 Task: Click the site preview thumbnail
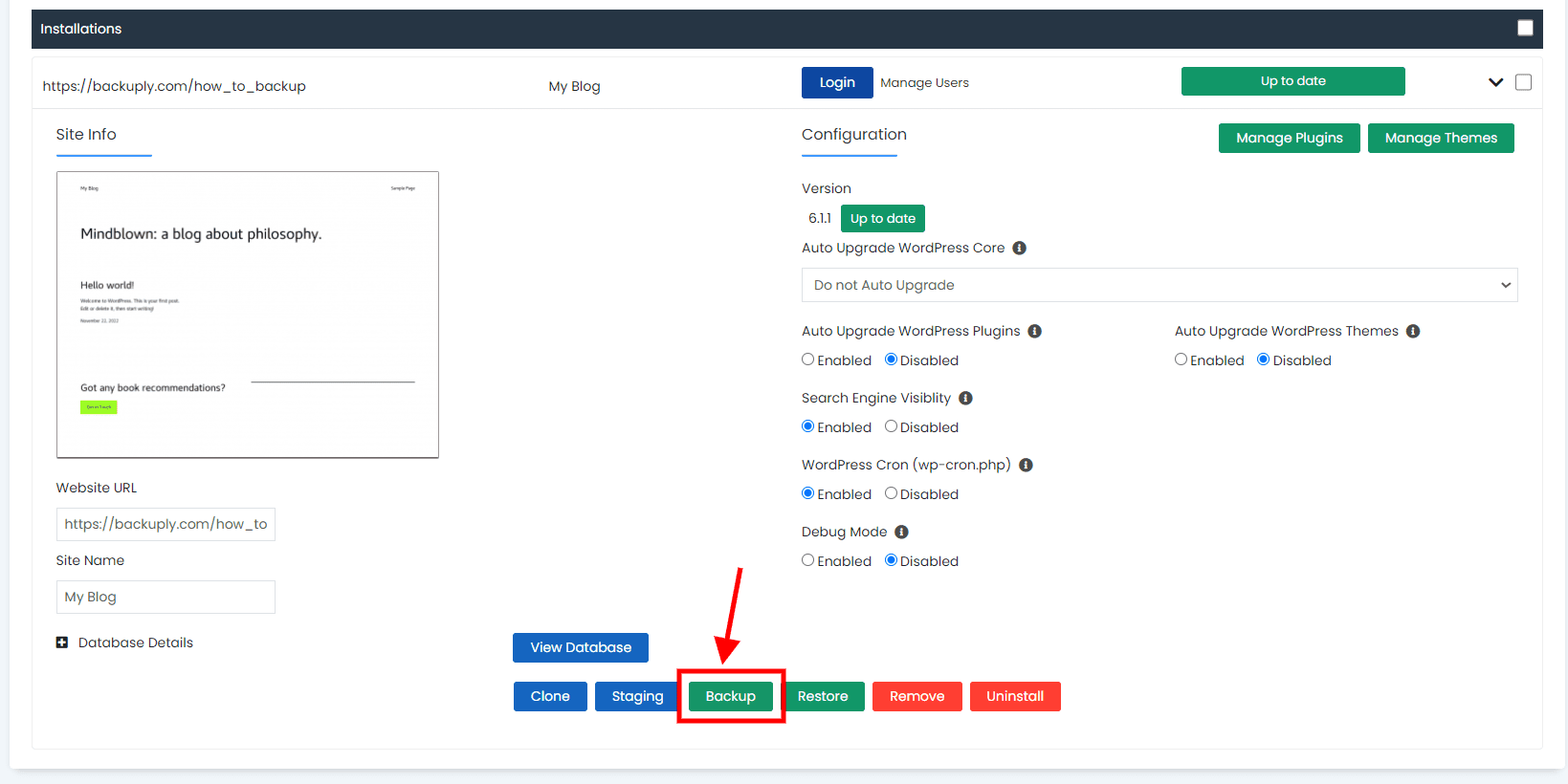(x=248, y=315)
